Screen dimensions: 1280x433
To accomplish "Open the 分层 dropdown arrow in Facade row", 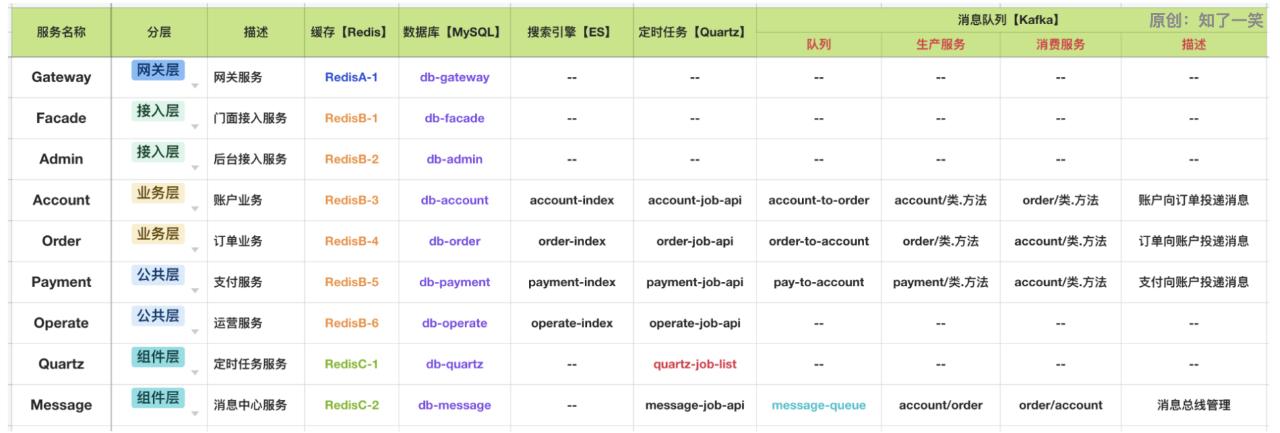I will coord(195,127).
